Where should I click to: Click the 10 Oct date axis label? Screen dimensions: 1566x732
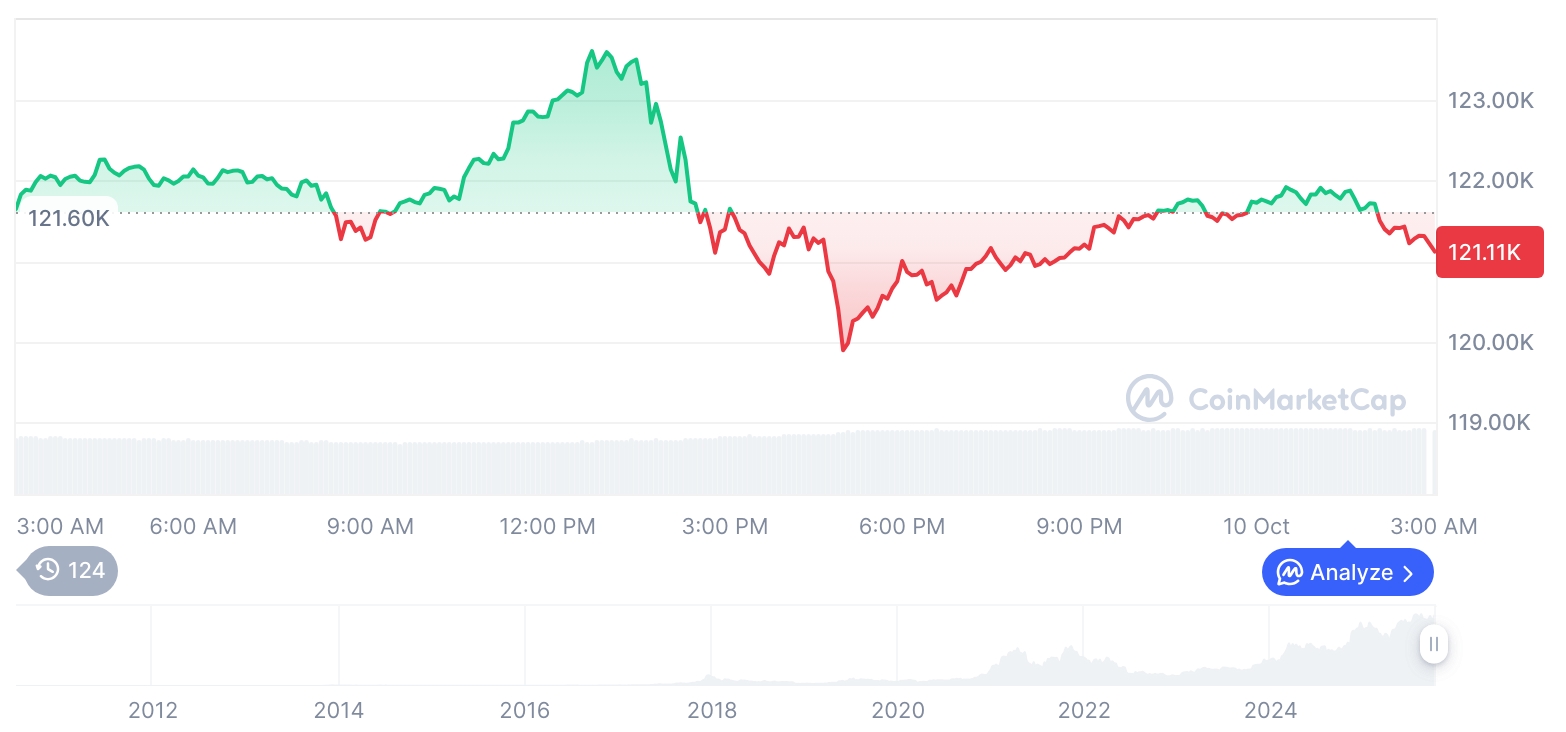pyautogui.click(x=1256, y=526)
